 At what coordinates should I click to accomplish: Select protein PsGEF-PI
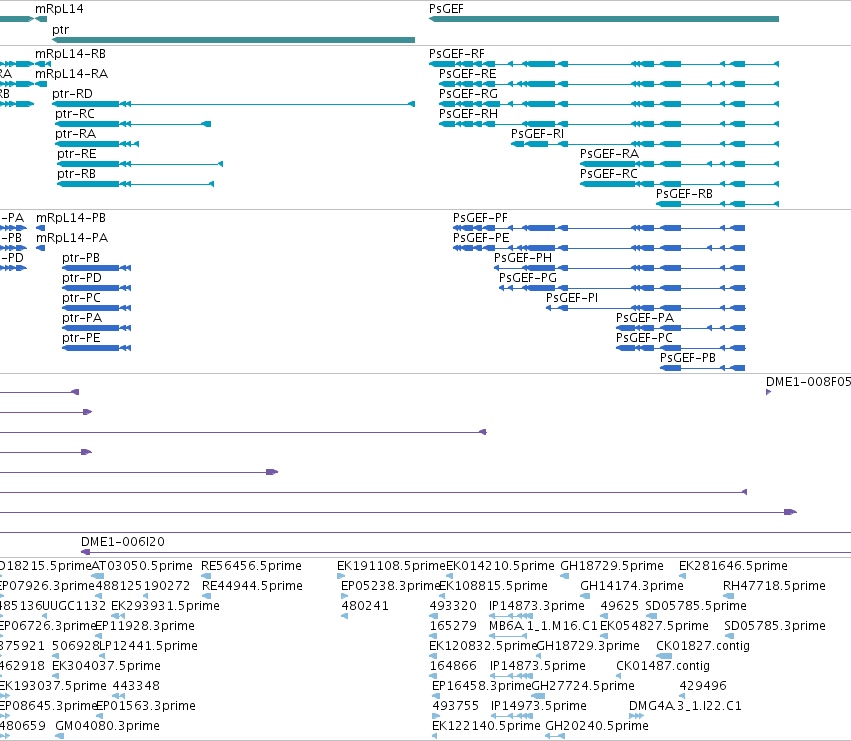pos(645,308)
